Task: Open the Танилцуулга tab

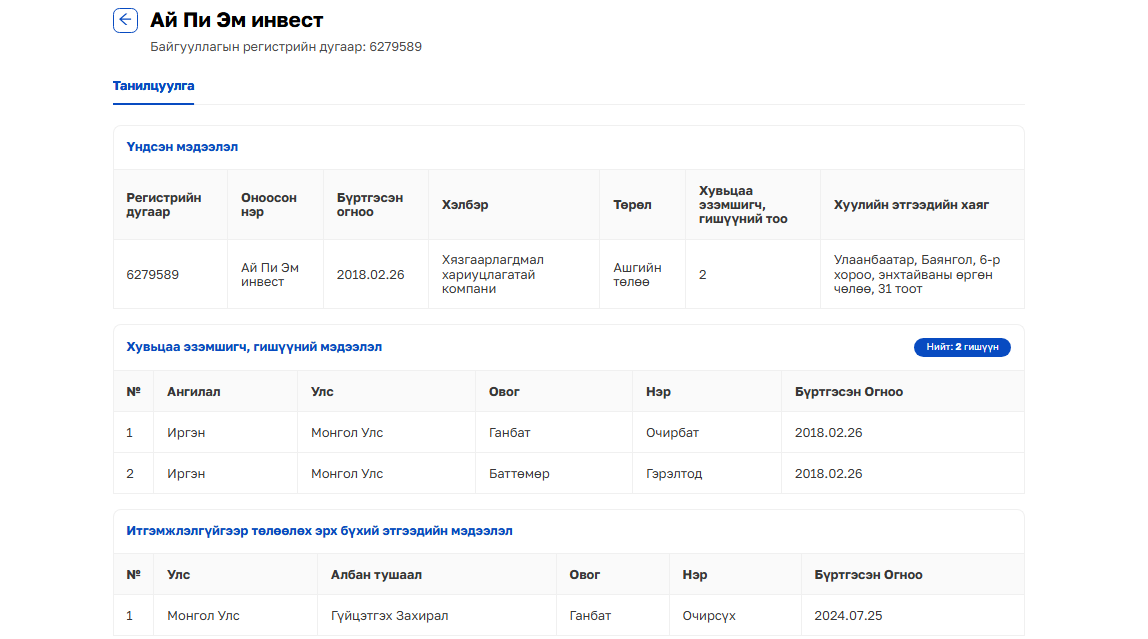Action: tap(153, 86)
